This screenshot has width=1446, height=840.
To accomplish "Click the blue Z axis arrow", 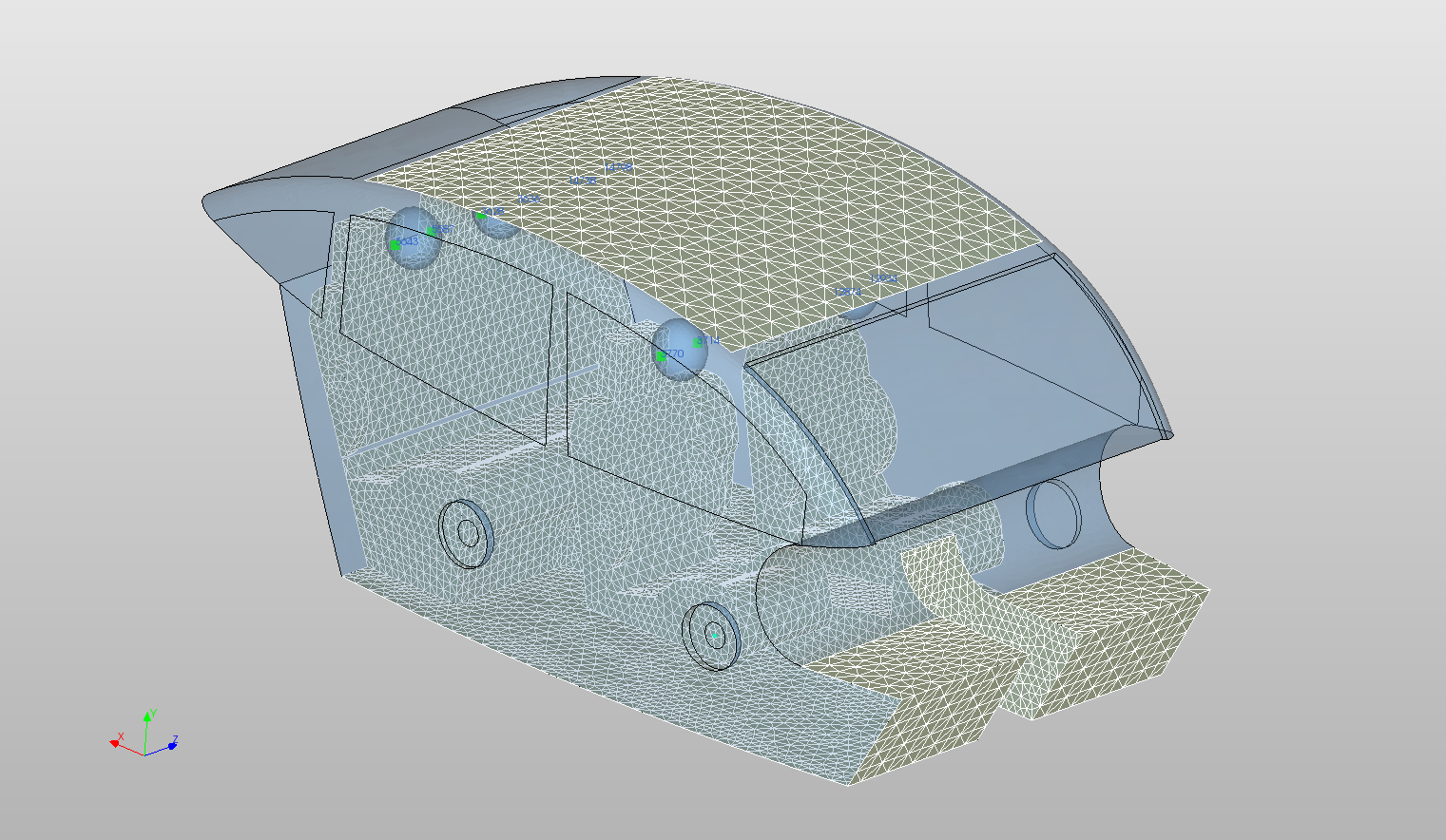I will [x=171, y=746].
